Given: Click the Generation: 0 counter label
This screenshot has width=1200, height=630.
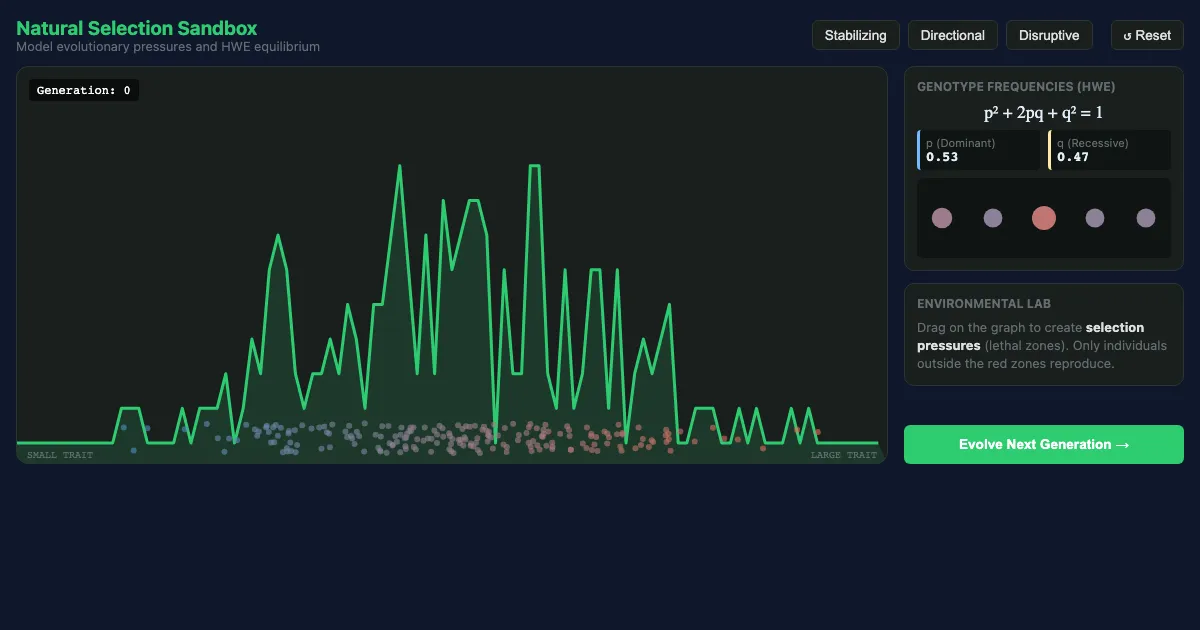Looking at the screenshot, I should pos(84,90).
